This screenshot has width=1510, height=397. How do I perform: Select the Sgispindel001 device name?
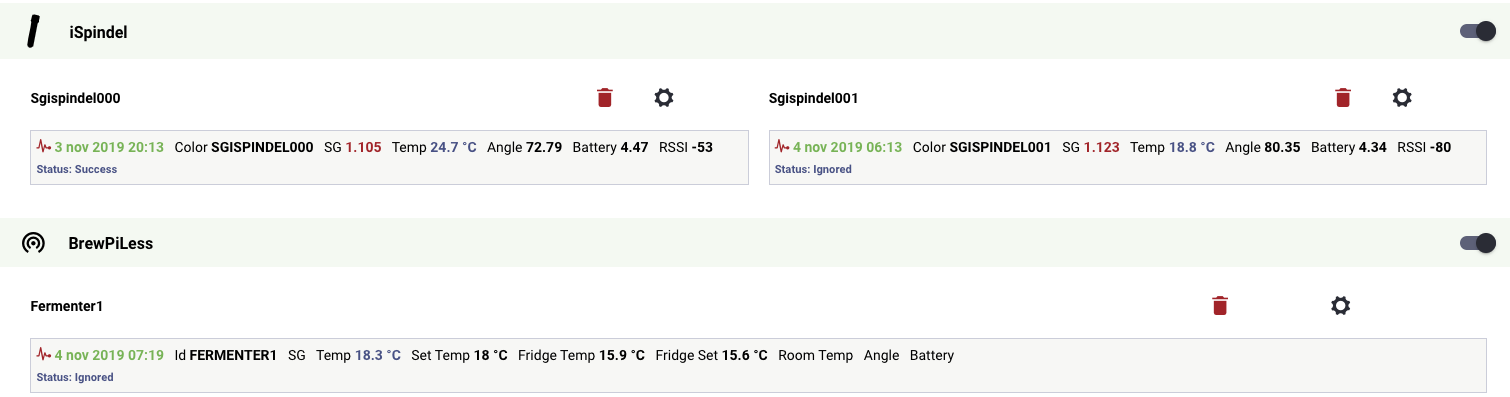click(x=814, y=98)
